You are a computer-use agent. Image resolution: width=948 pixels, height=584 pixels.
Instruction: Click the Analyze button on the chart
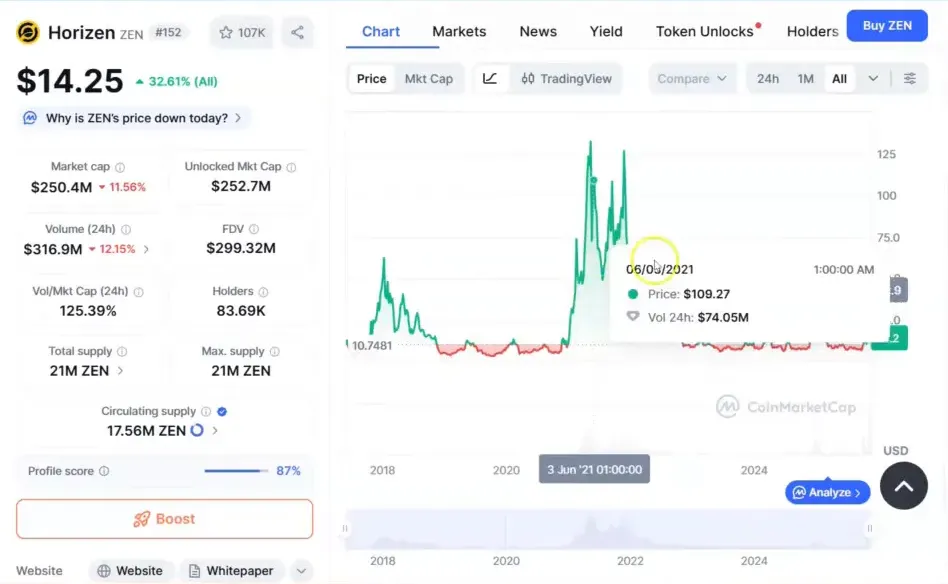click(x=827, y=491)
